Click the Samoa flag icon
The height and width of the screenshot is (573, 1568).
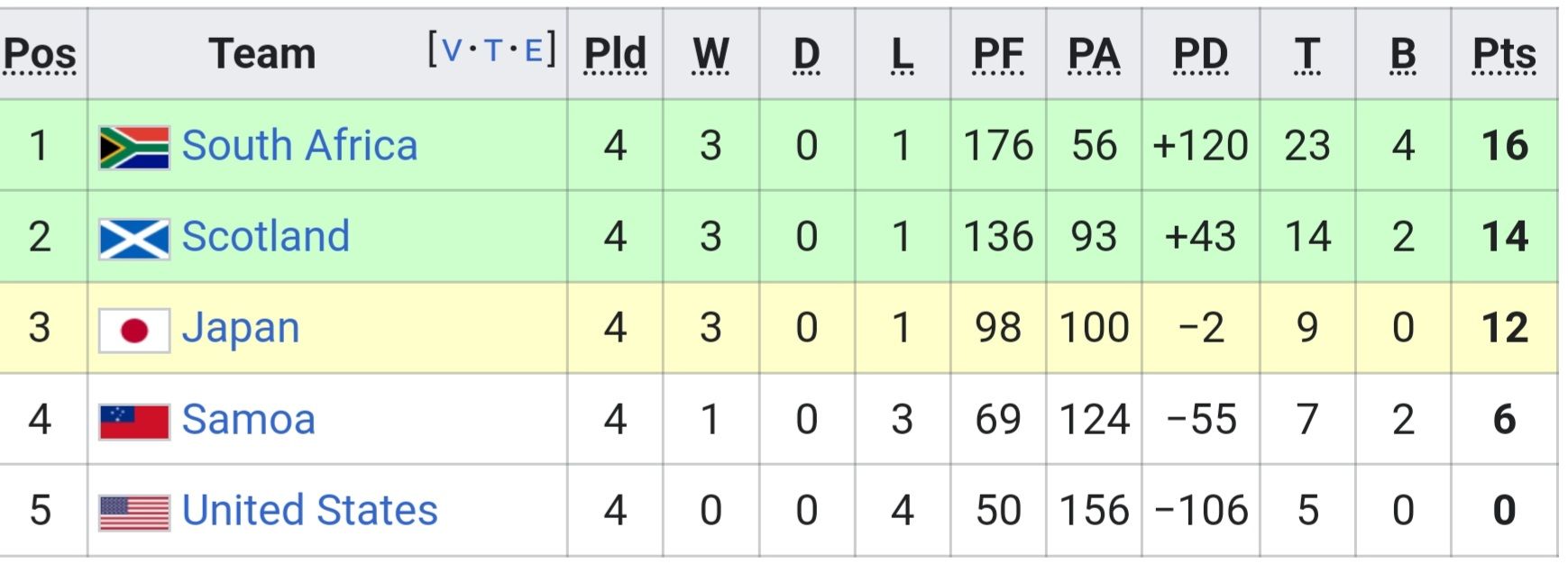coord(133,421)
